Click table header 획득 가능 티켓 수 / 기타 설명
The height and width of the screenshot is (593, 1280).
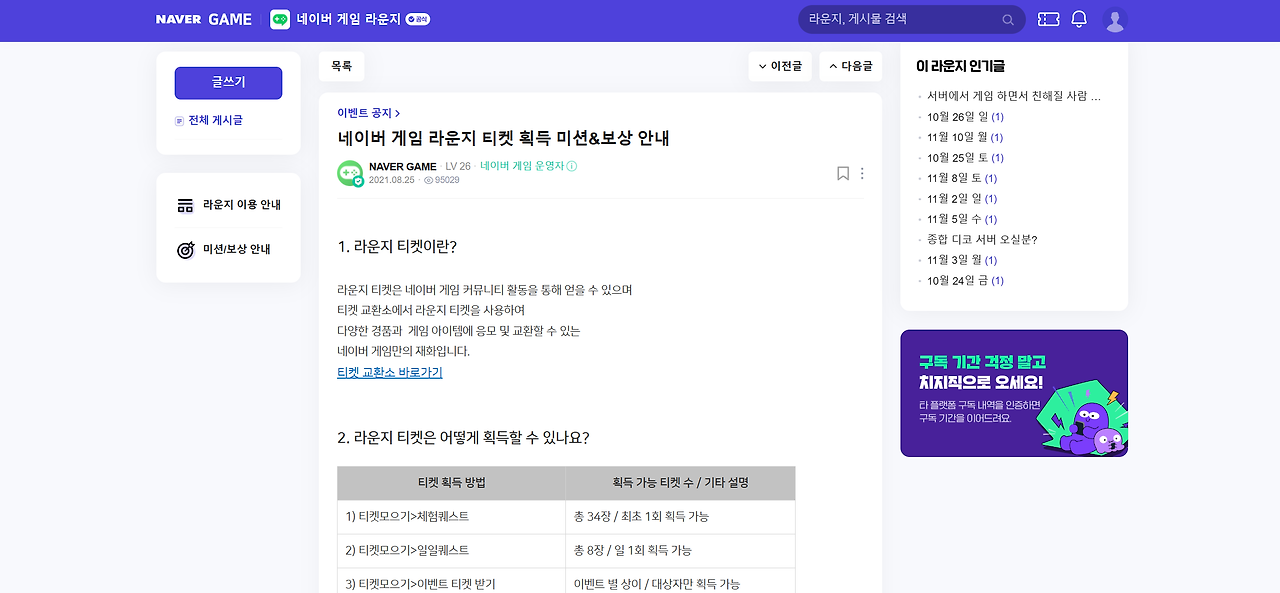680,482
